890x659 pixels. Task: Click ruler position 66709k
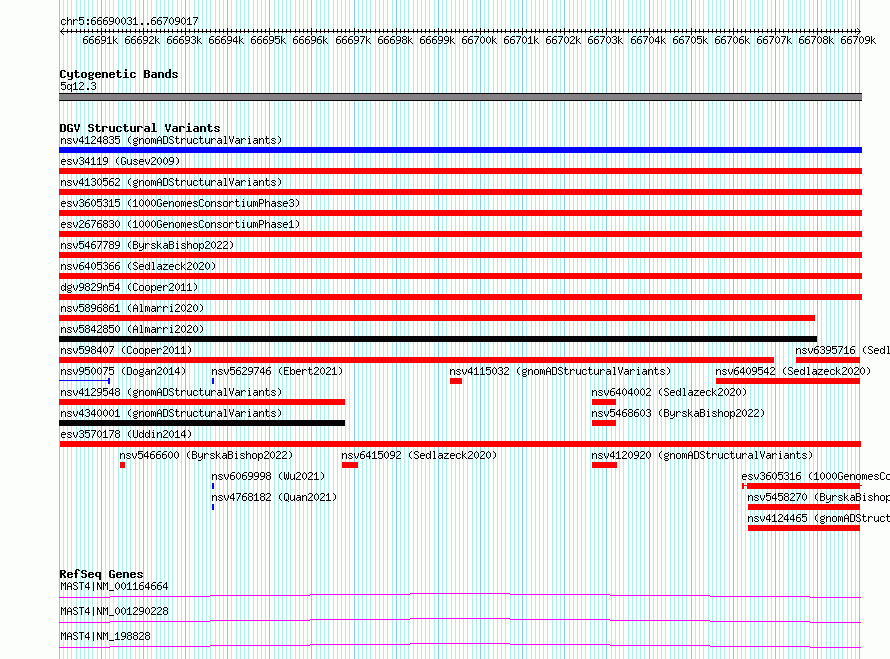tap(858, 40)
